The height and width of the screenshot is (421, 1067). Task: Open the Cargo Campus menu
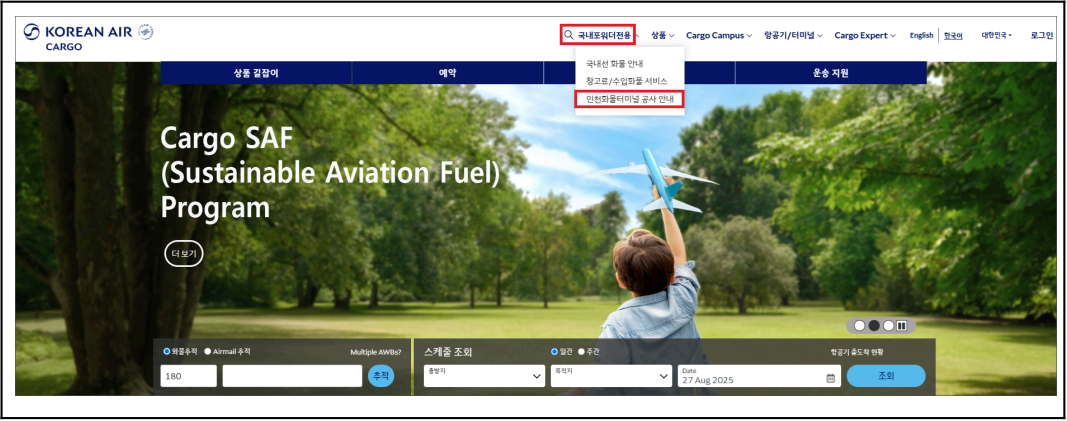pyautogui.click(x=719, y=35)
